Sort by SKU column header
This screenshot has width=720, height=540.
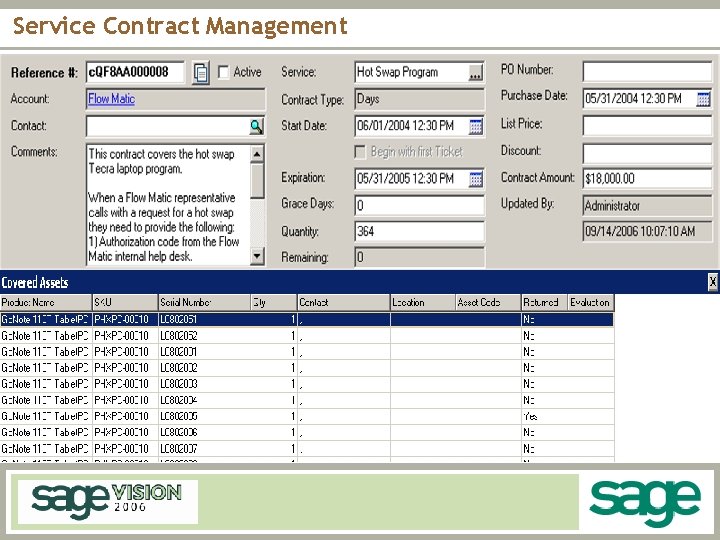(125, 303)
